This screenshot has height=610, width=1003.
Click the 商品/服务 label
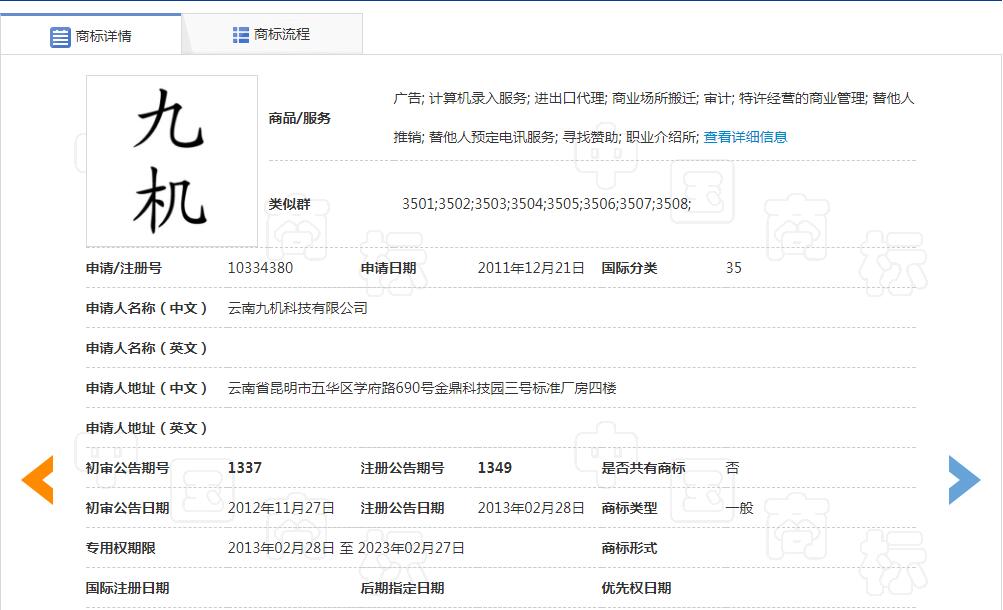299,118
